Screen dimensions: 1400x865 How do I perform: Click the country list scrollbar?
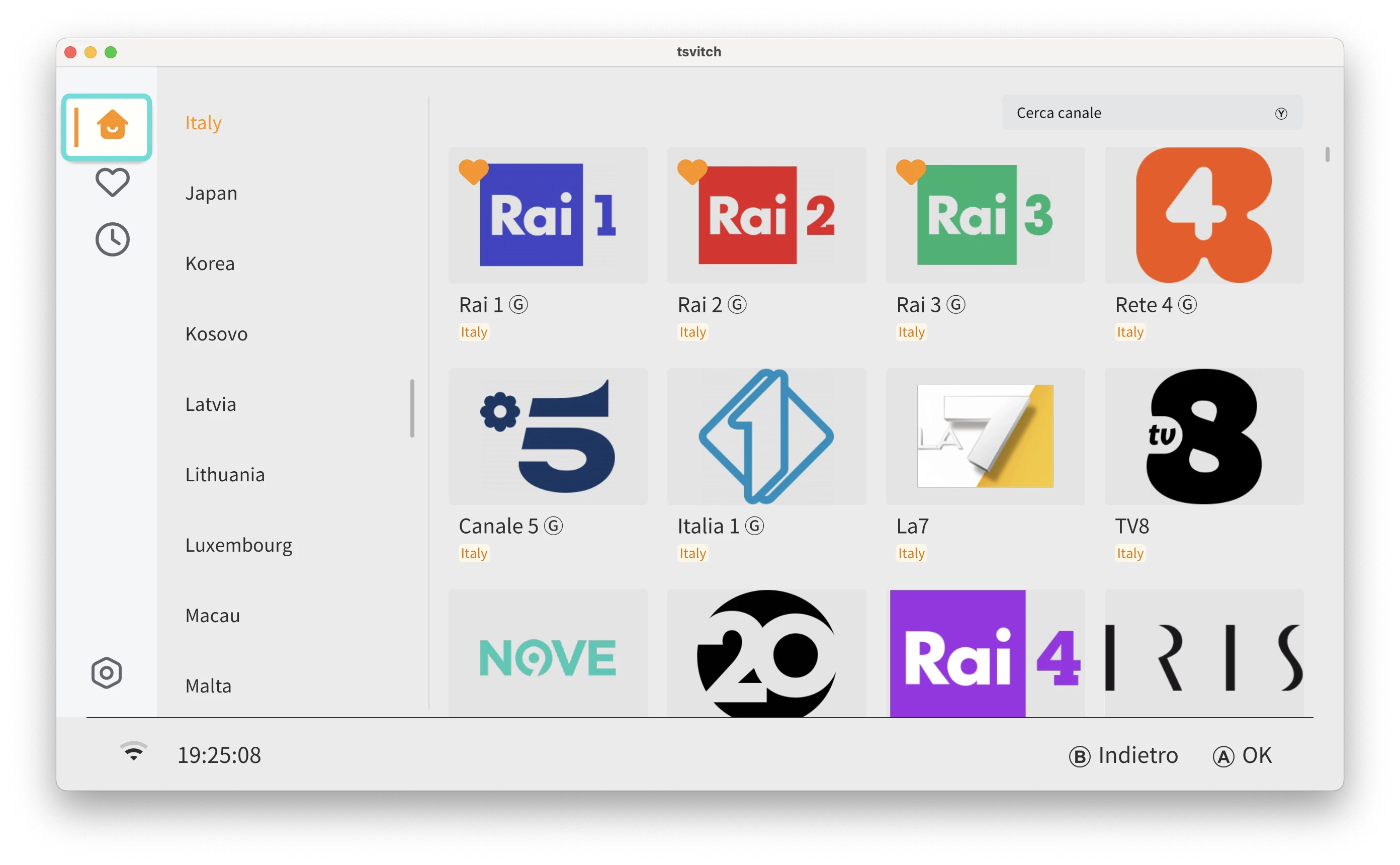pos(412,408)
